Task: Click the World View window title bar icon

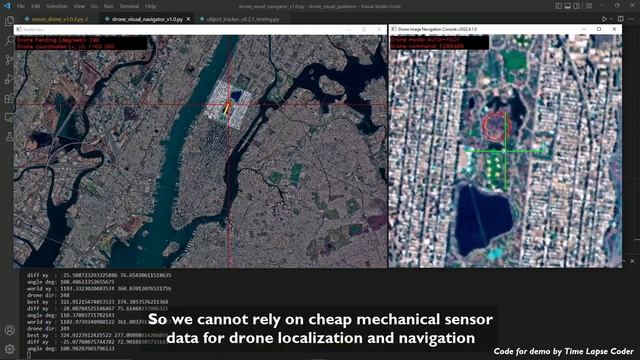Action: click(x=19, y=29)
